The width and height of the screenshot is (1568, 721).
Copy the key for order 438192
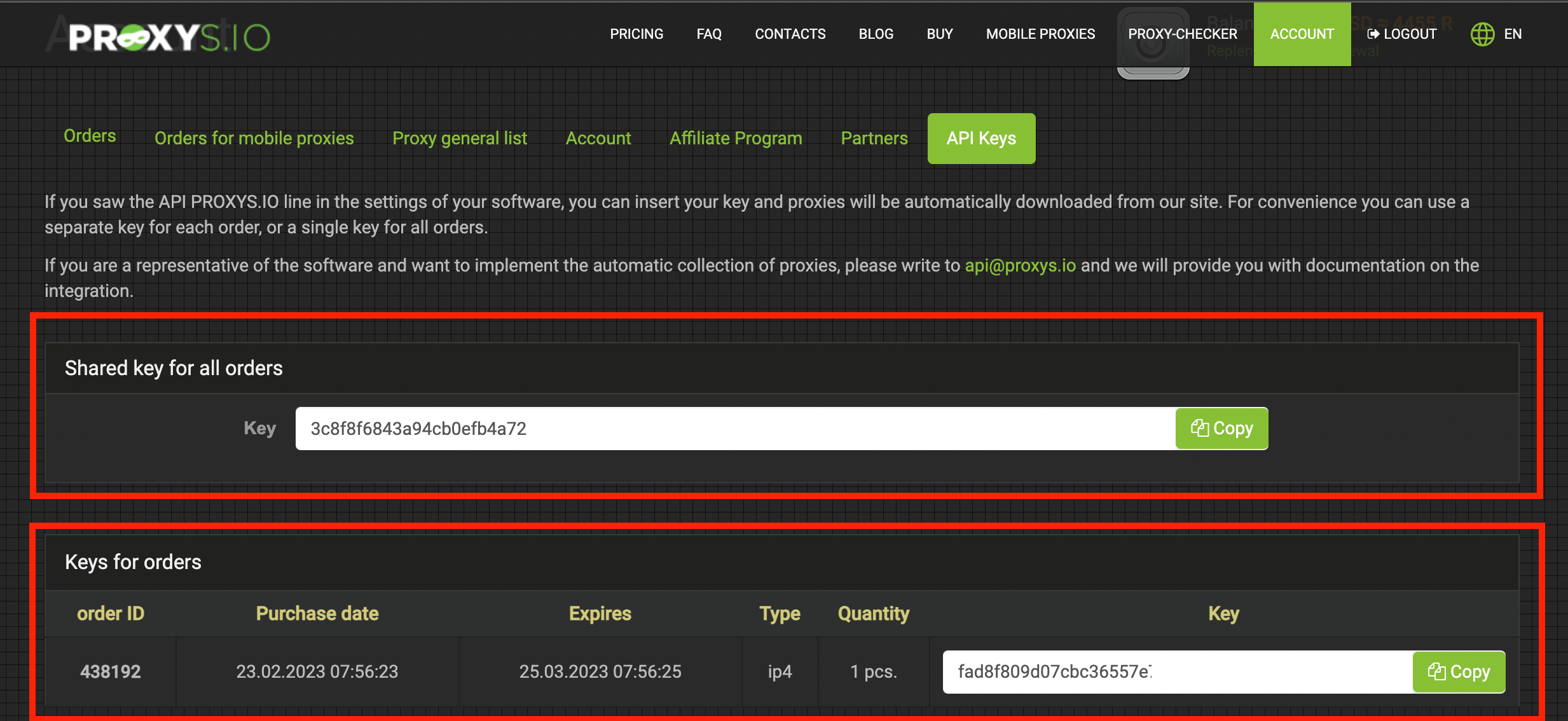(x=1459, y=672)
